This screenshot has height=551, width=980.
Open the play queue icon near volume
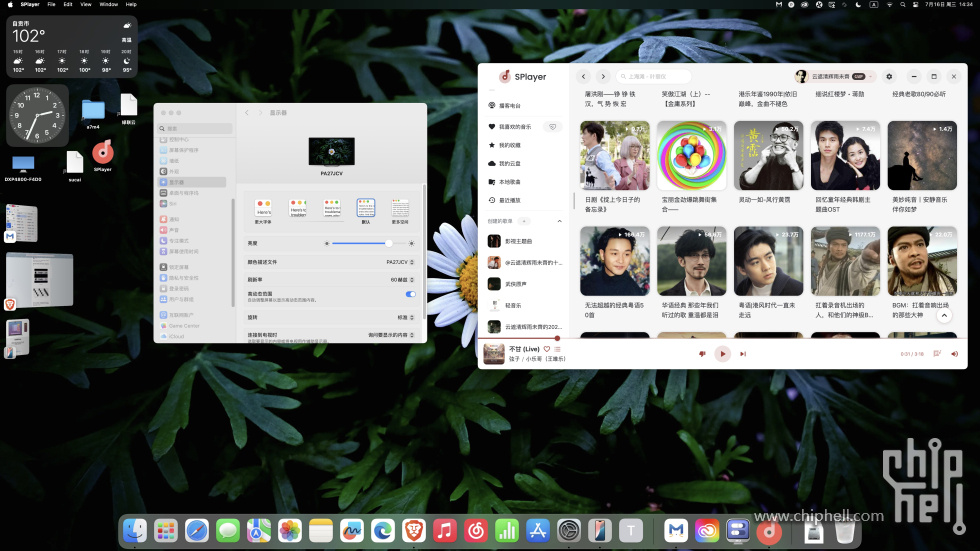937,354
